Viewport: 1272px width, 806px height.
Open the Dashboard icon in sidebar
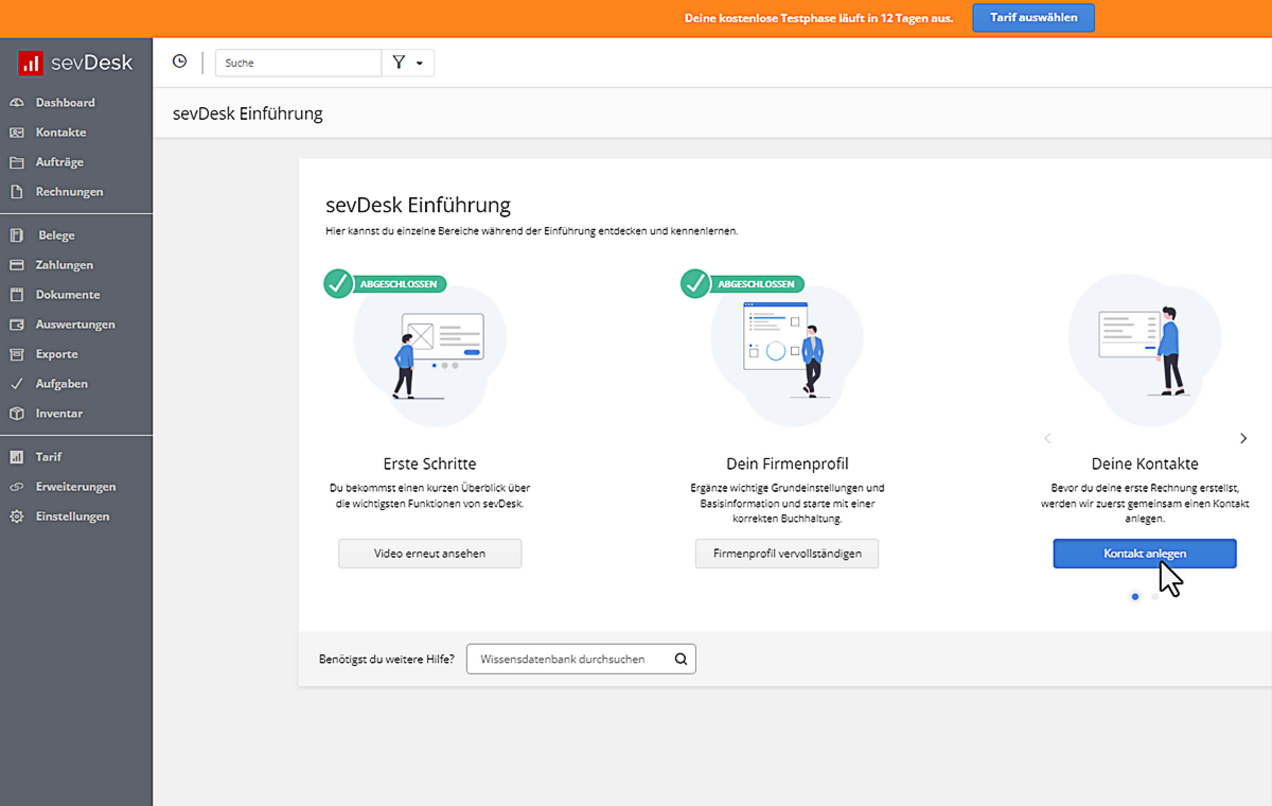17,103
